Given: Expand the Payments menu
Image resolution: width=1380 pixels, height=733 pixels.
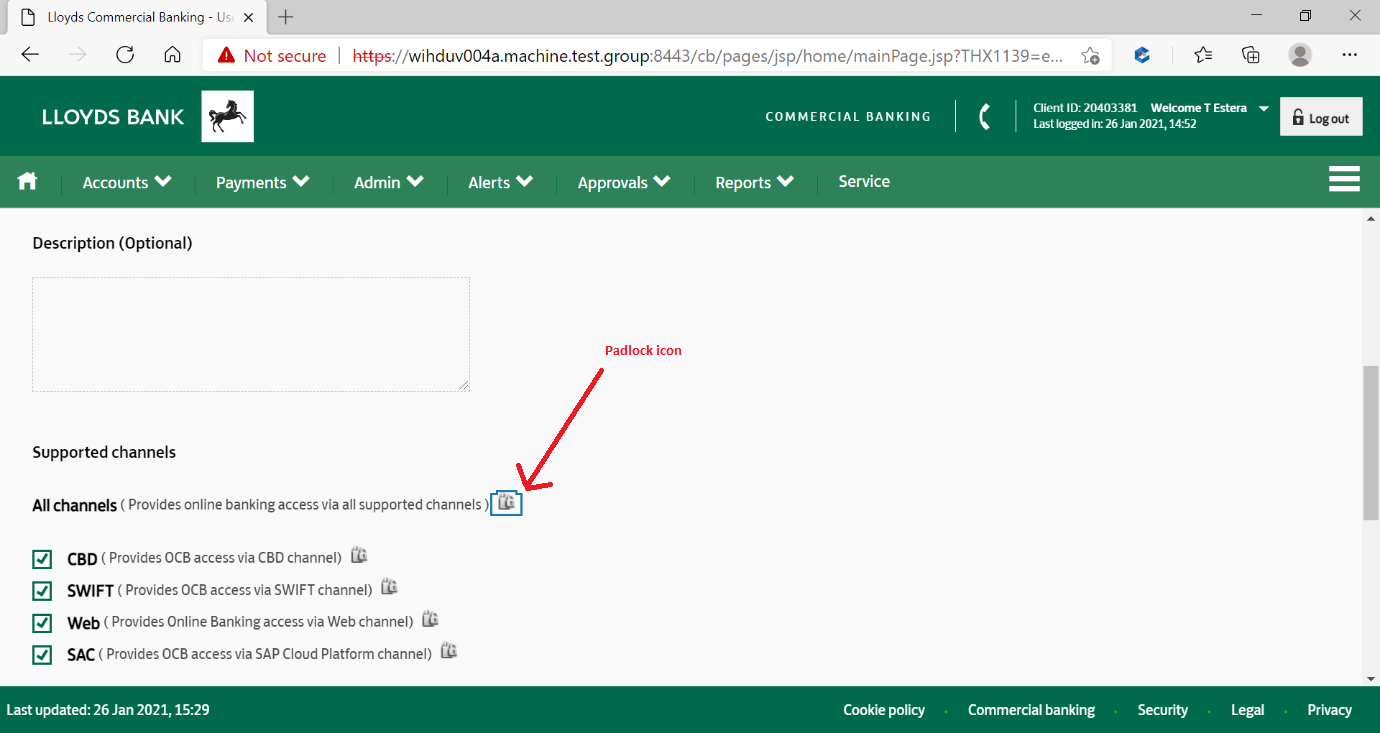Looking at the screenshot, I should [x=263, y=182].
